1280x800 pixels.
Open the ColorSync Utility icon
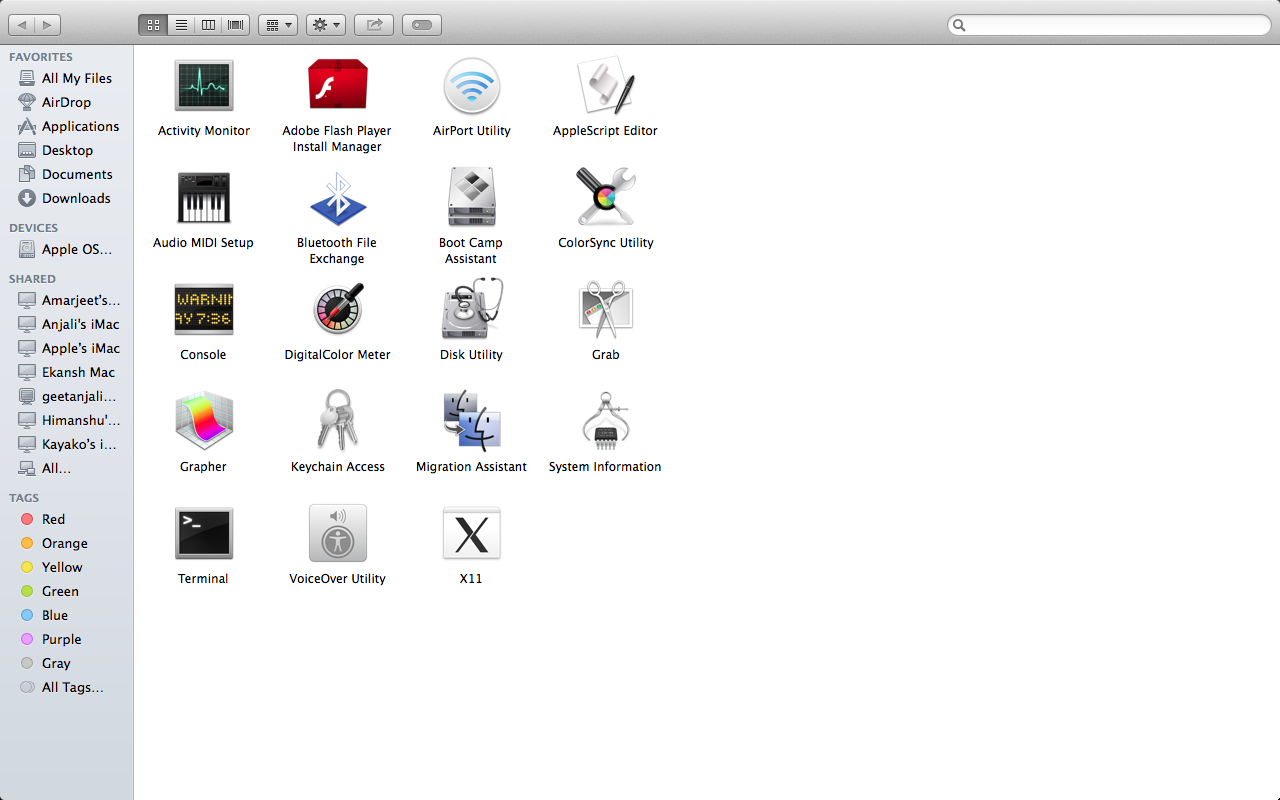tap(605, 197)
